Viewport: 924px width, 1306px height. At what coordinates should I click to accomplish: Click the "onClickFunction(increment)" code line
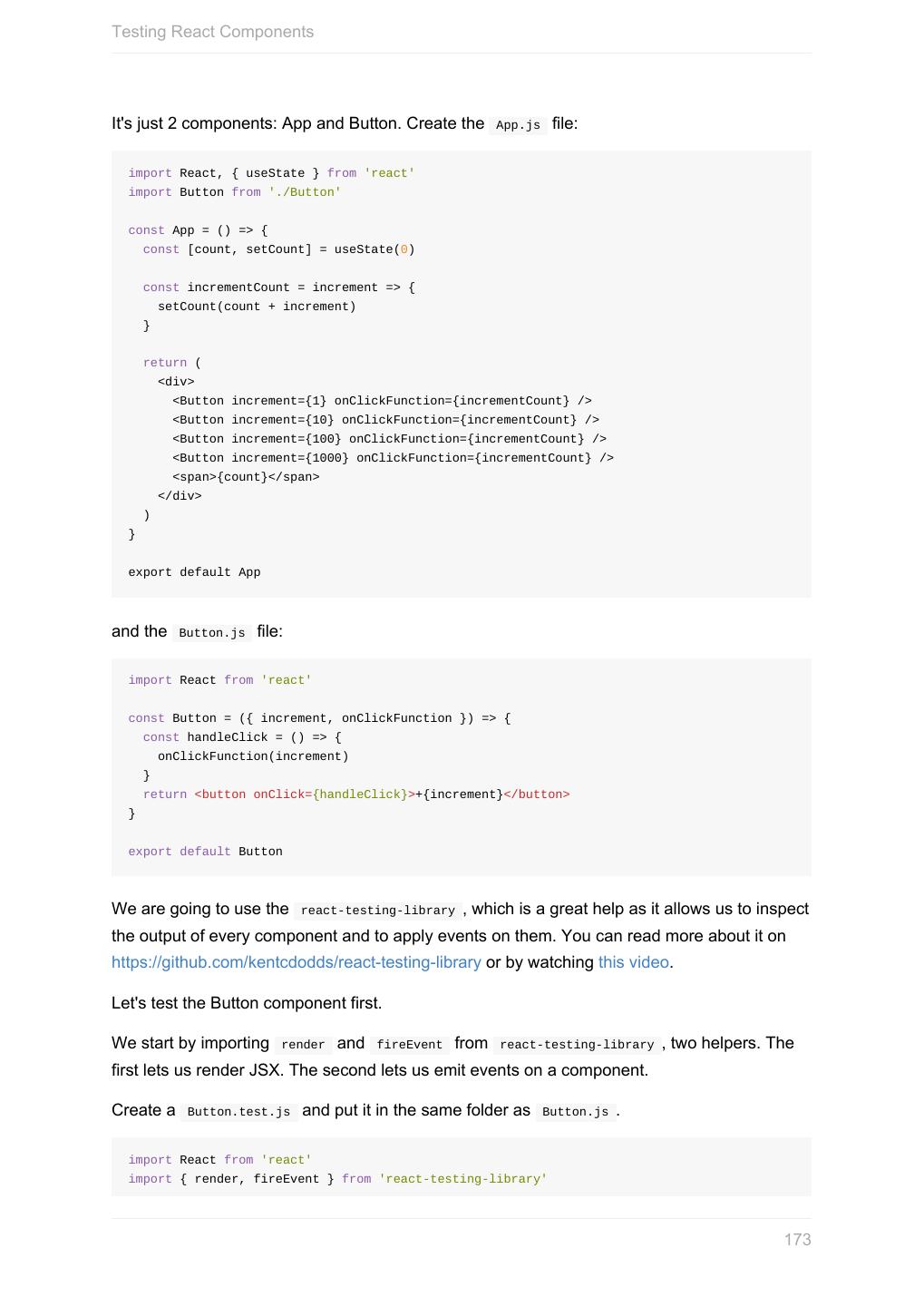tap(253, 756)
